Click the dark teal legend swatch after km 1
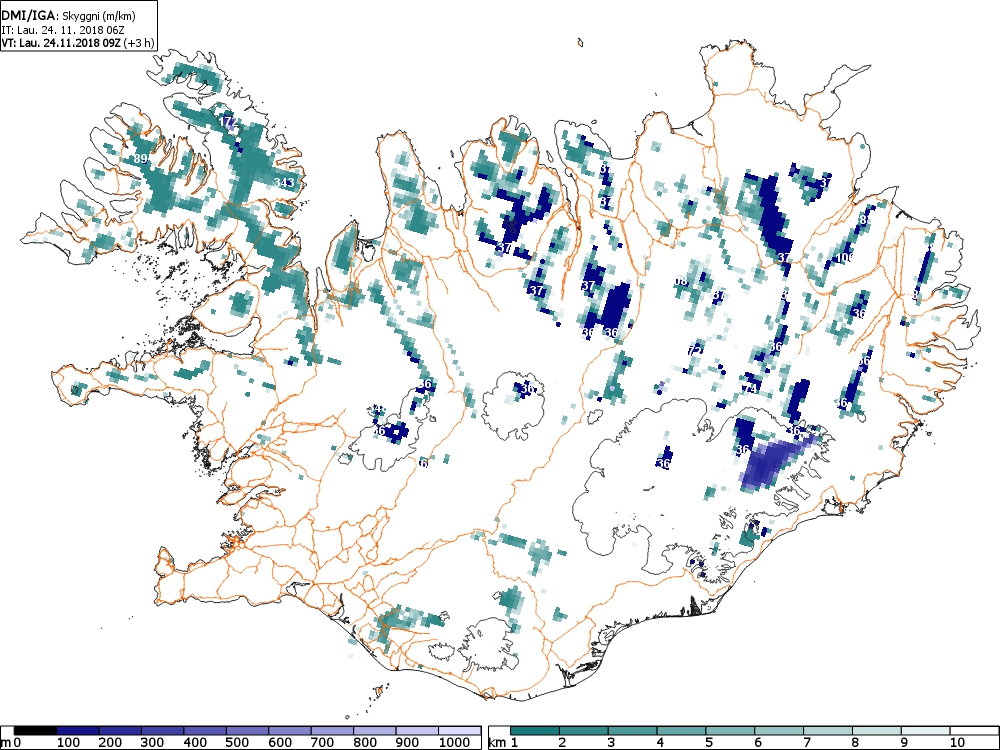1000x750 pixels. pos(535,730)
